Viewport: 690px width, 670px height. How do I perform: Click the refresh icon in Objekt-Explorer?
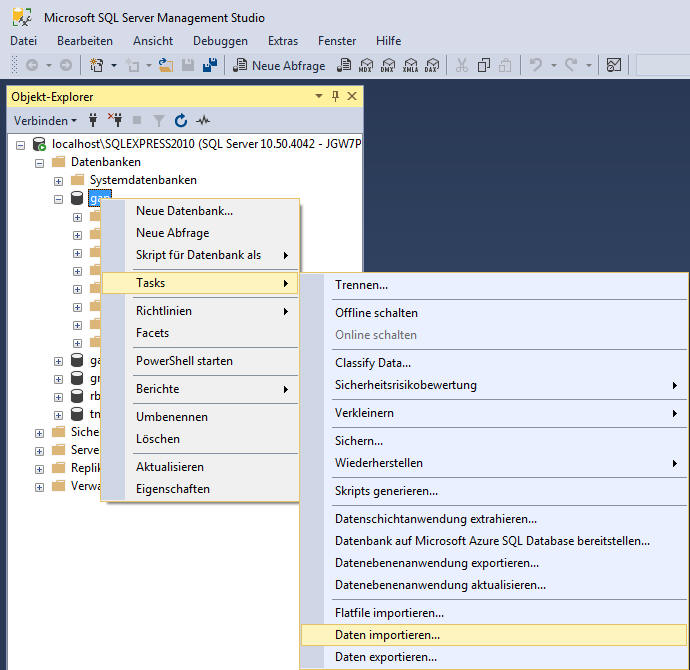pos(181,120)
